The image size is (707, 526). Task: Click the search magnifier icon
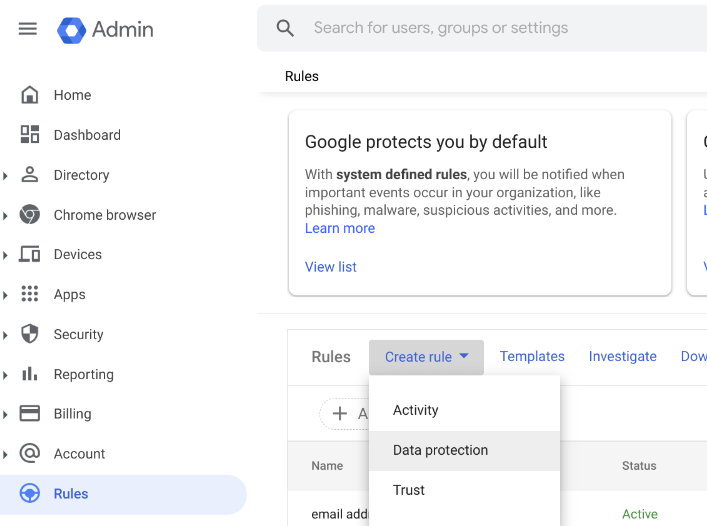[x=285, y=28]
